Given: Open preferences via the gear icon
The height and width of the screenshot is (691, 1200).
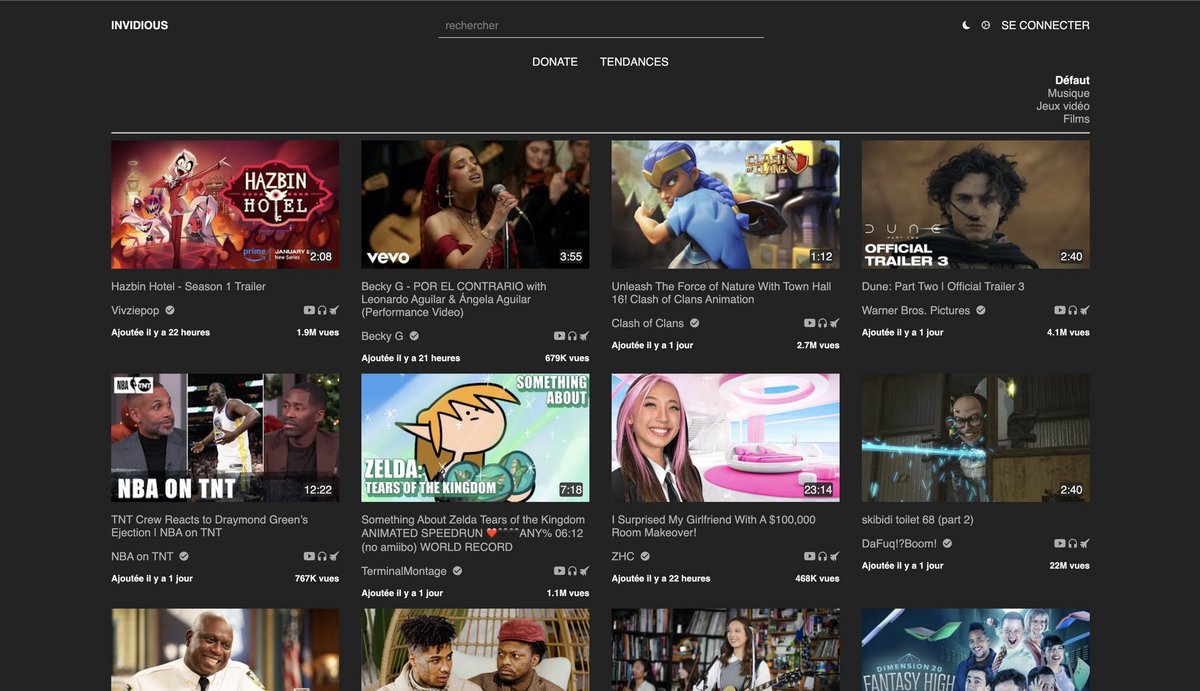Looking at the screenshot, I should coord(986,25).
